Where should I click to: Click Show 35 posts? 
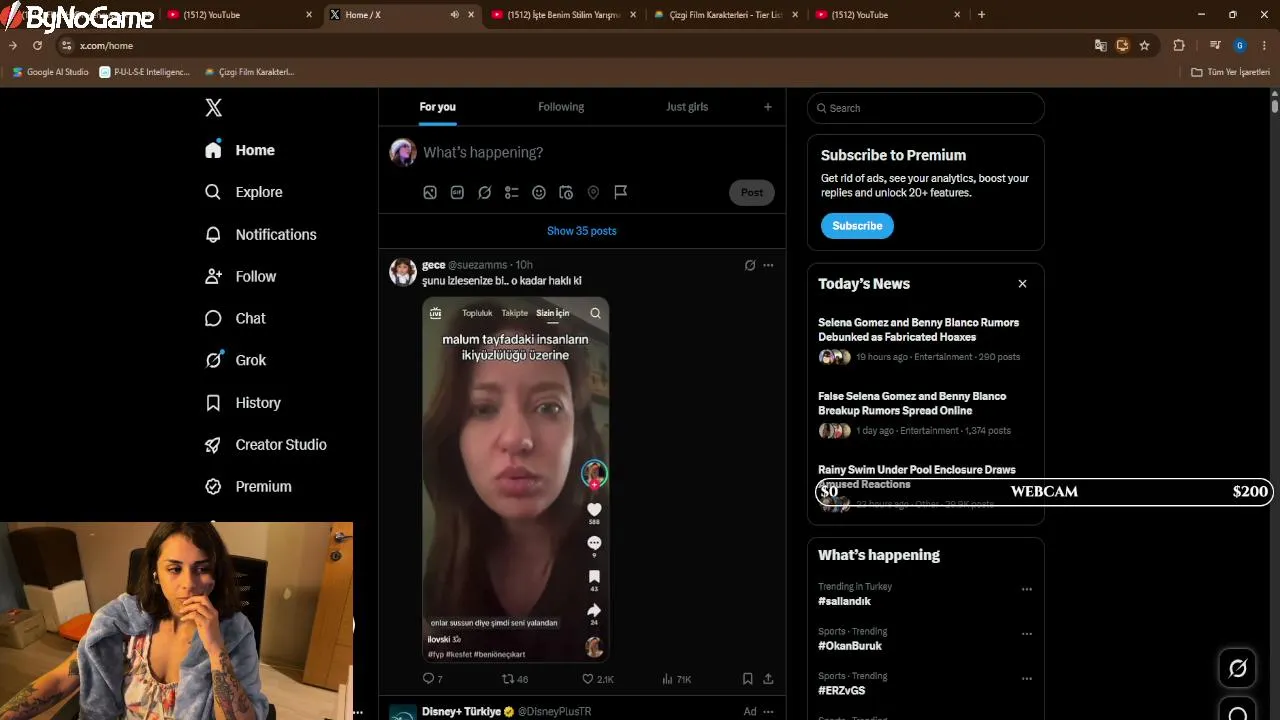[582, 231]
